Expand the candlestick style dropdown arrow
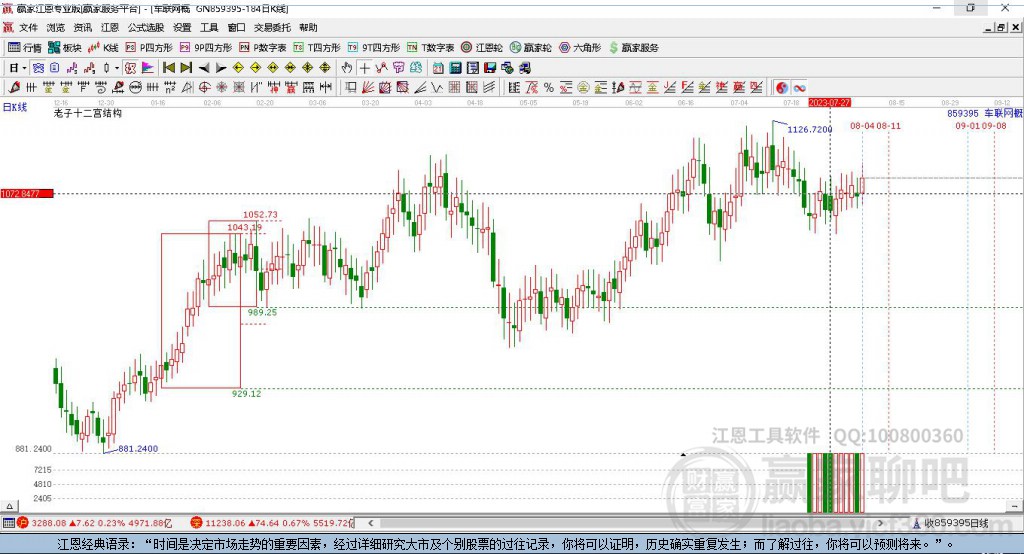Screen dimensions: 1024x554 (117, 68)
